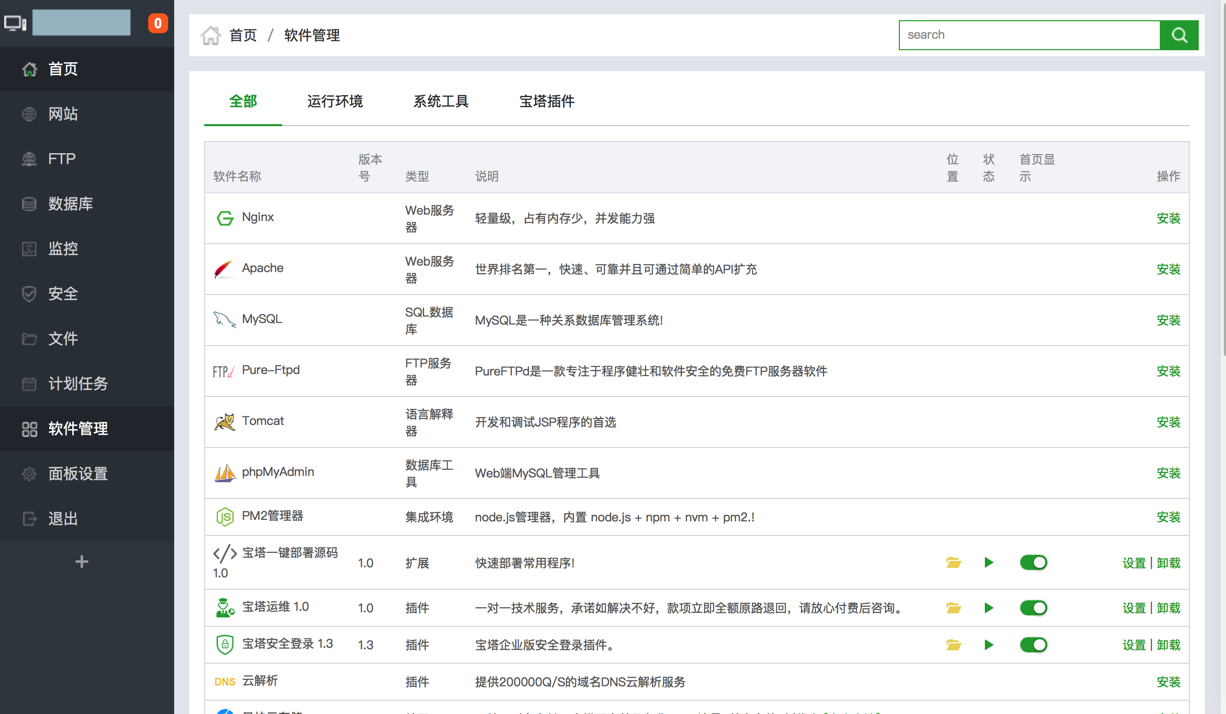The height and width of the screenshot is (714, 1226).
Task: Uninstall 宝塔一键部署源码 via 卸载
Action: (1168, 563)
